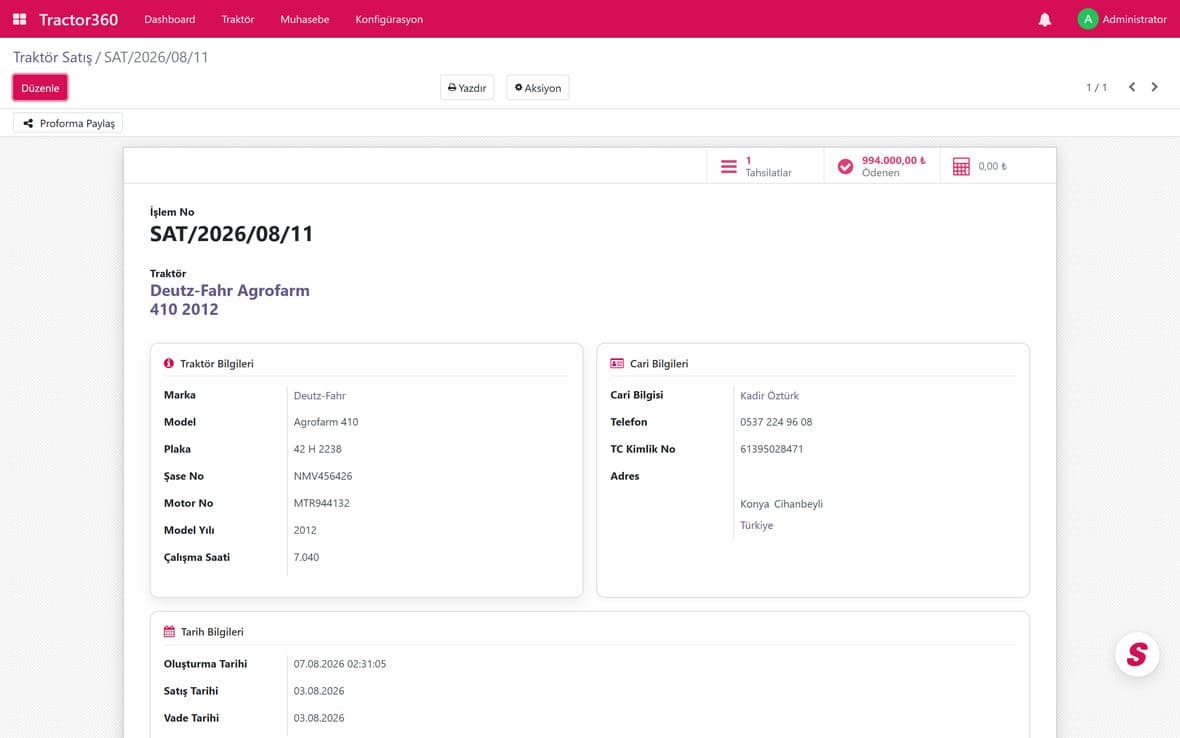Click the Düzenle button
Viewport: 1180px width, 738px height.
click(x=40, y=88)
